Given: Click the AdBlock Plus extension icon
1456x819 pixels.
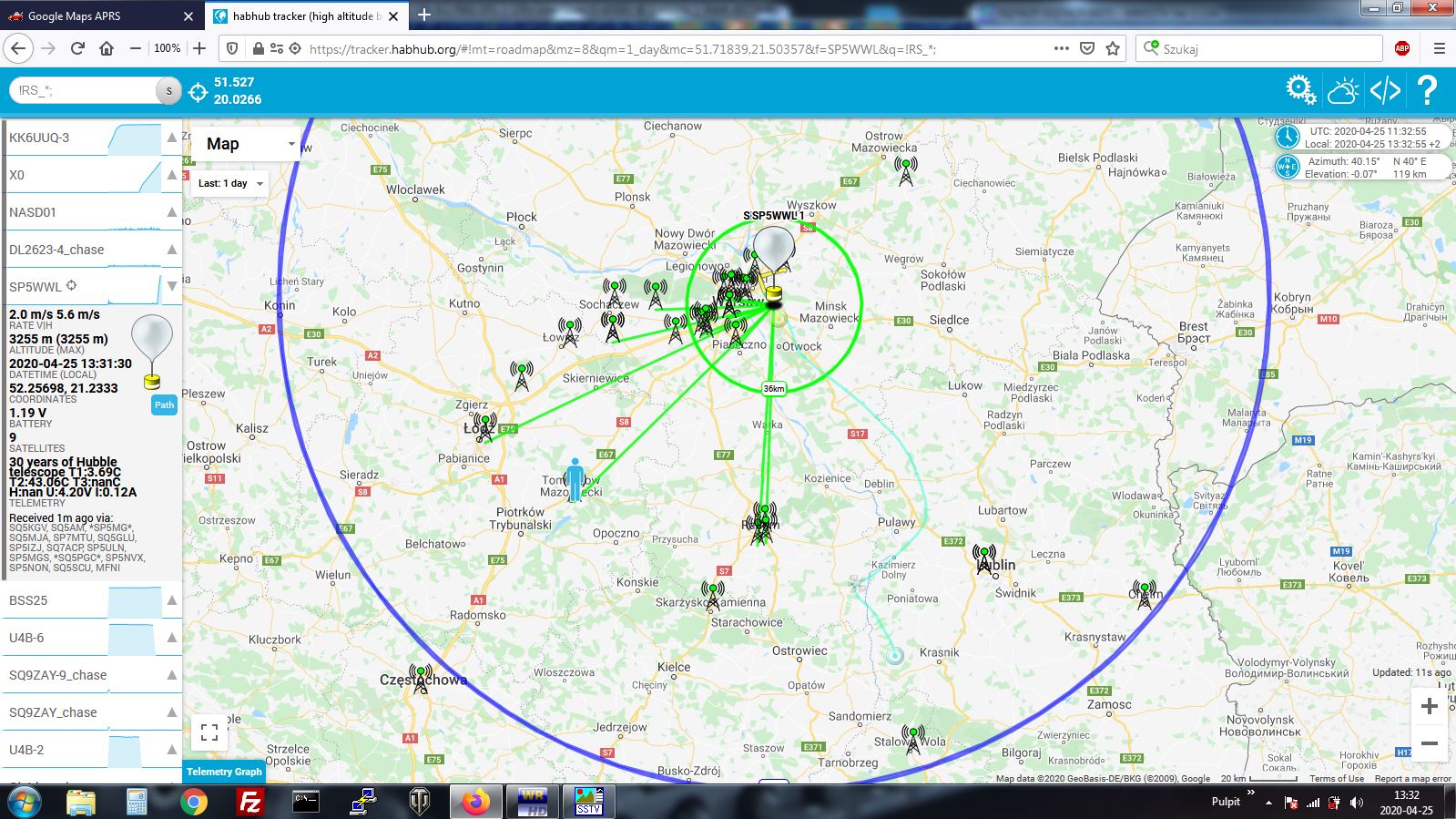Looking at the screenshot, I should pyautogui.click(x=1402, y=48).
